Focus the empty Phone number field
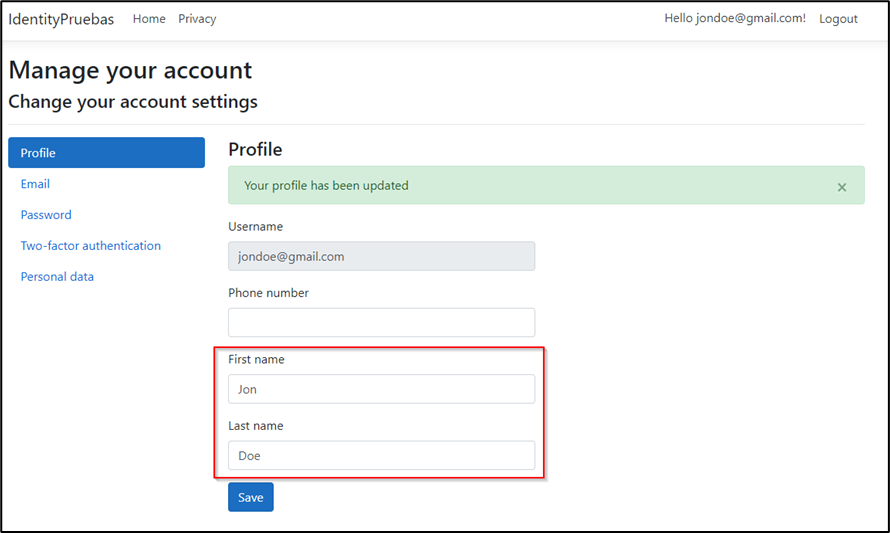Screen dimensions: 890x533 coord(381,322)
